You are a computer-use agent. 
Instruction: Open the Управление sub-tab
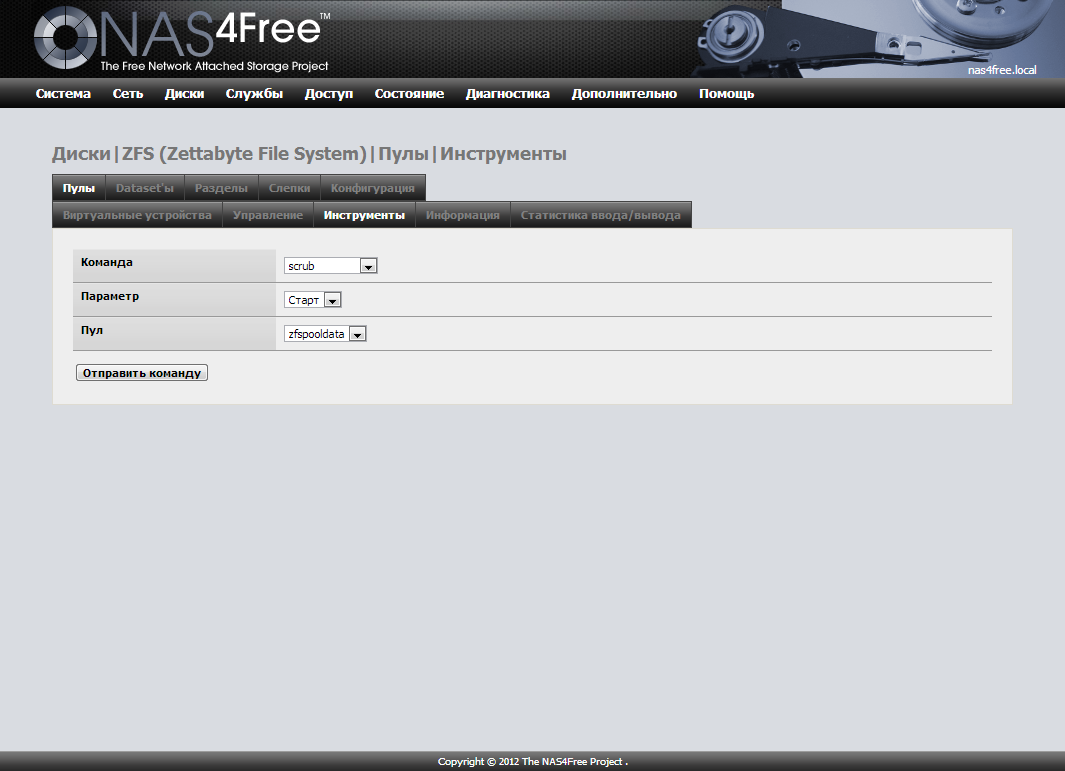click(x=268, y=215)
